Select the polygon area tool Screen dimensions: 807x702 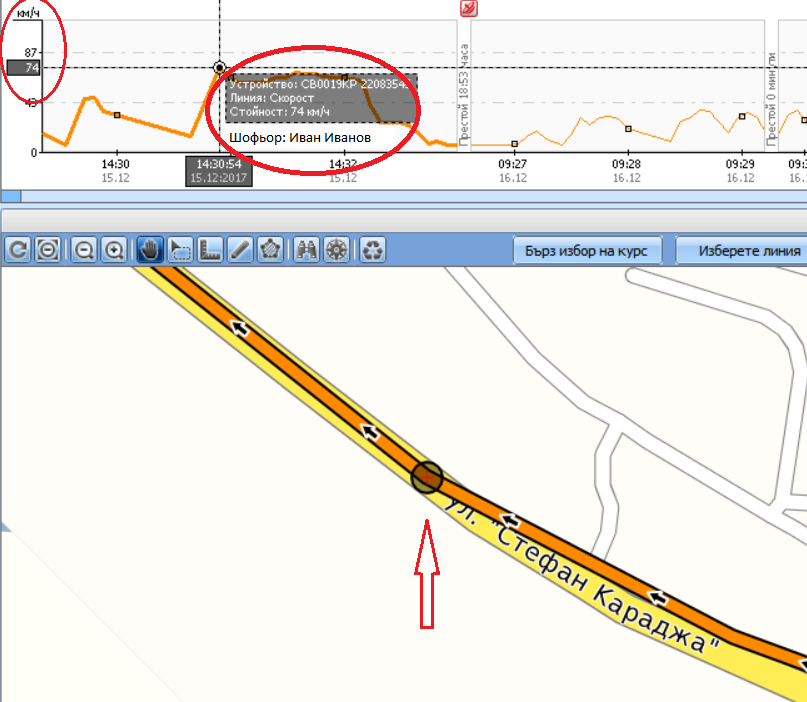(x=270, y=250)
